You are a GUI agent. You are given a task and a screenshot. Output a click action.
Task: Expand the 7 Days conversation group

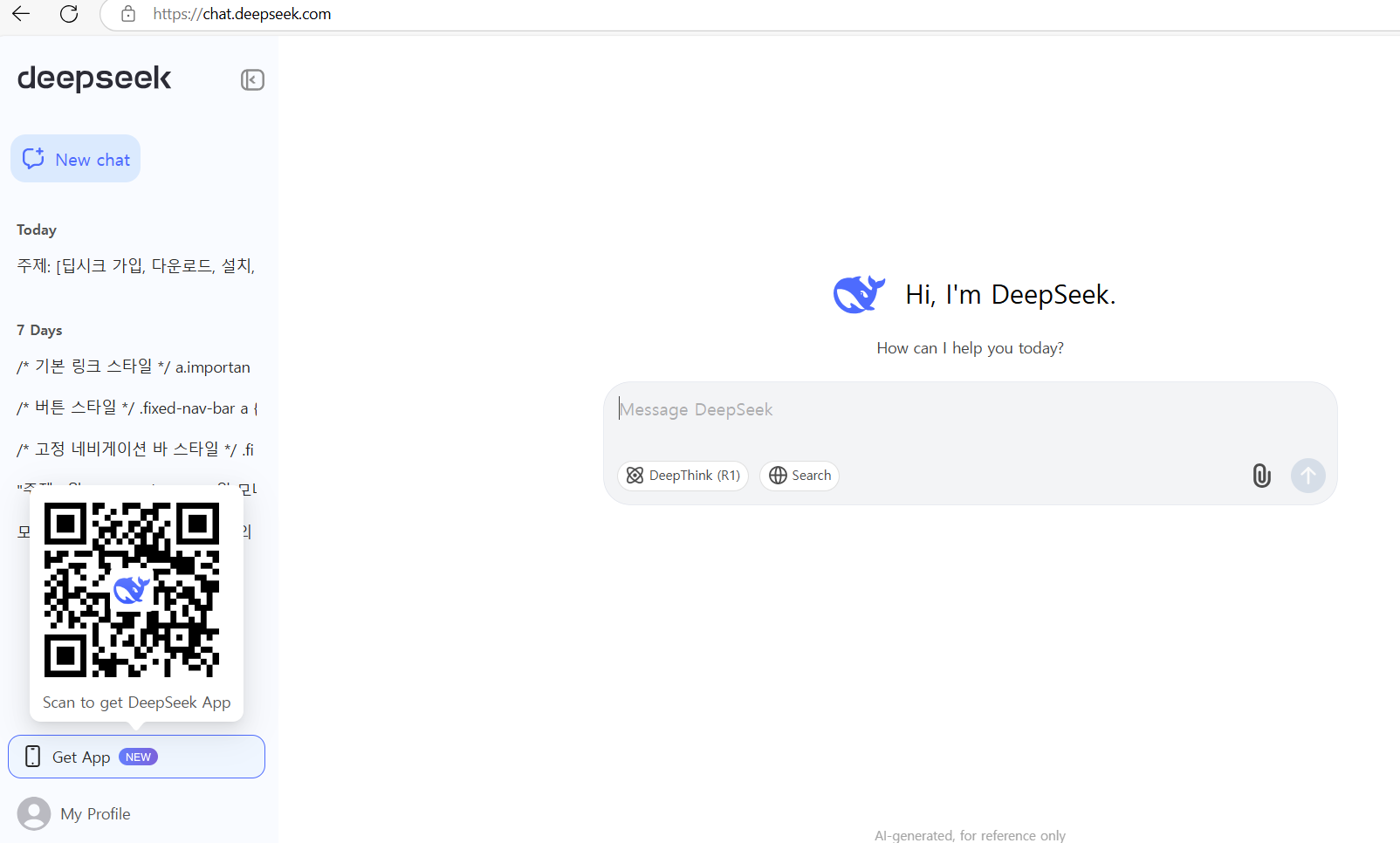point(39,330)
